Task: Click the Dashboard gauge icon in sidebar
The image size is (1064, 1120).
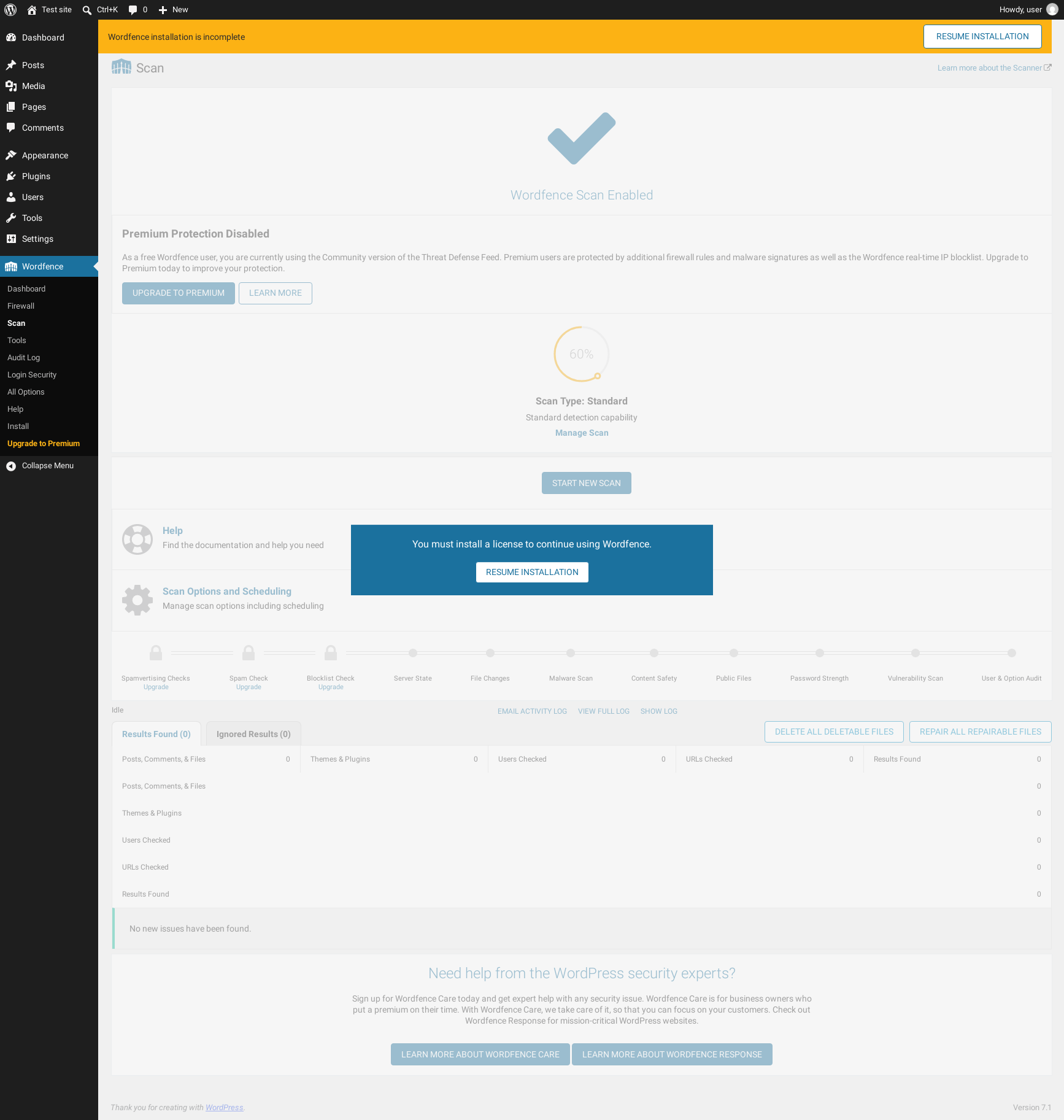Action: (x=11, y=37)
